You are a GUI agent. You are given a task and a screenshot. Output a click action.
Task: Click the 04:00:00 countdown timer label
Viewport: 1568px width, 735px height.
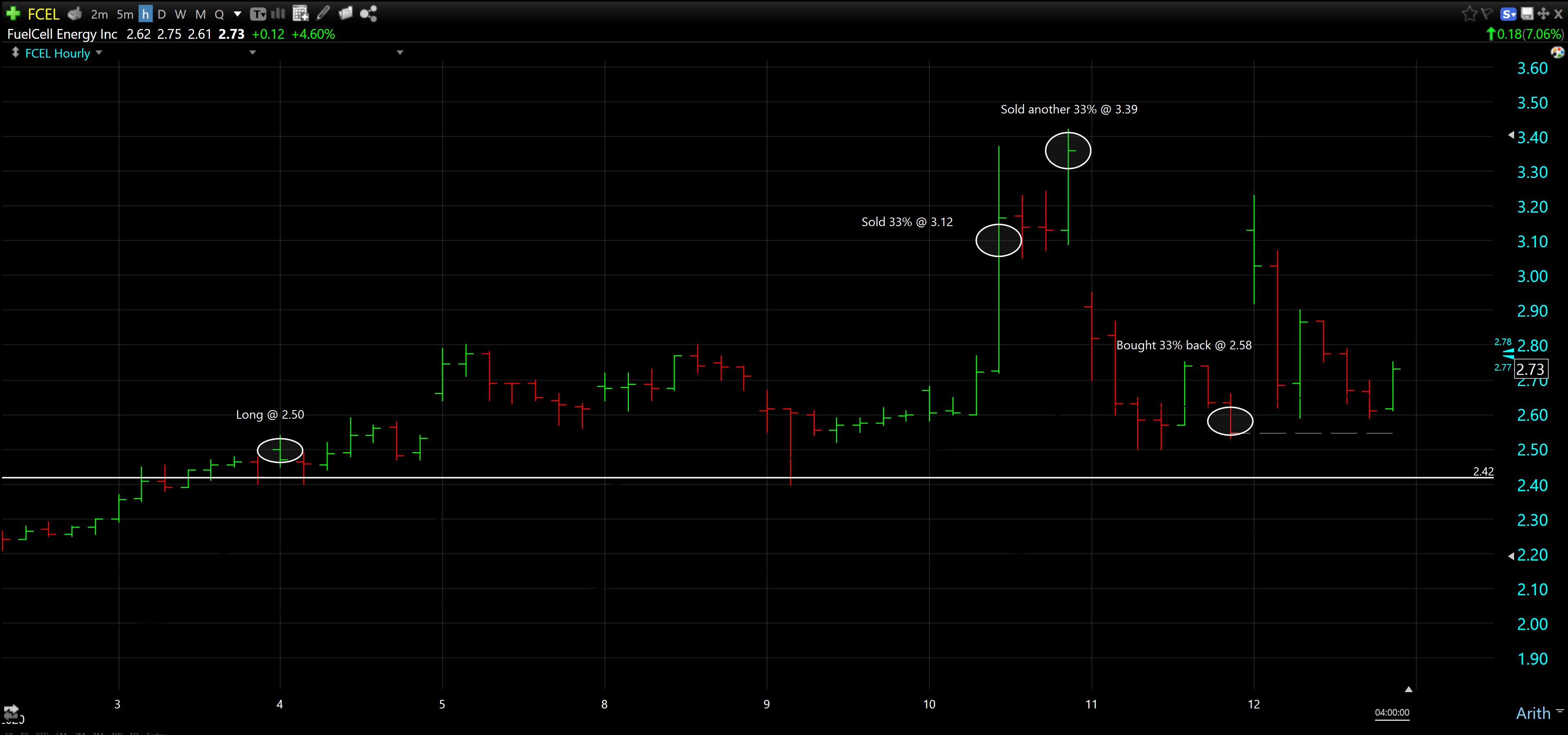click(x=1392, y=713)
